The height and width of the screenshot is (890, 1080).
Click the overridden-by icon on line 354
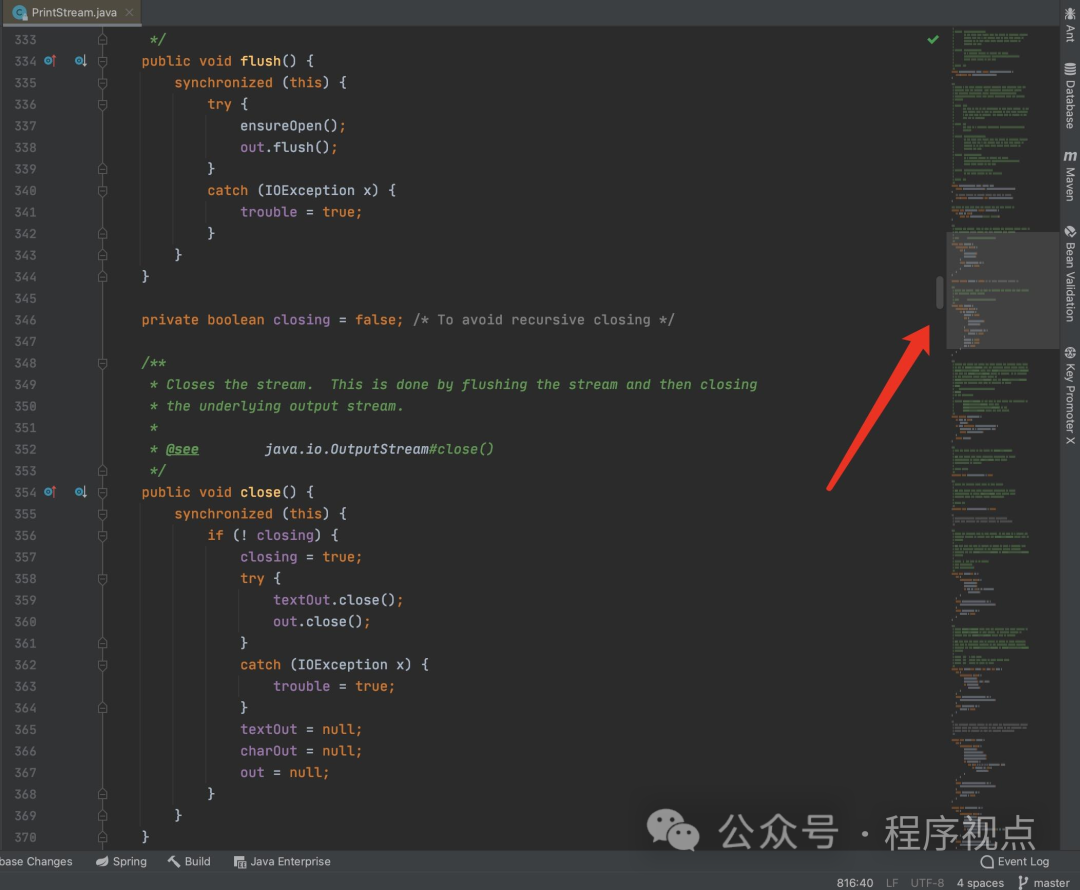(x=81, y=492)
